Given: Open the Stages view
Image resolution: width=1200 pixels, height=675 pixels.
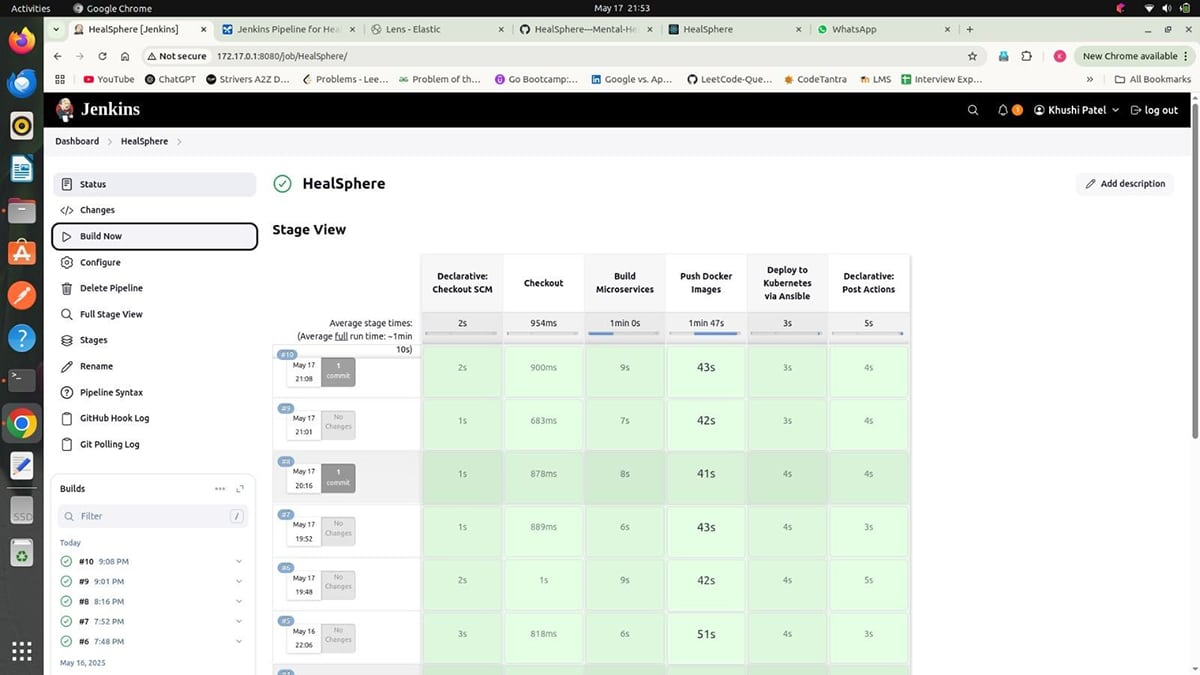Looking at the screenshot, I should tap(92, 340).
